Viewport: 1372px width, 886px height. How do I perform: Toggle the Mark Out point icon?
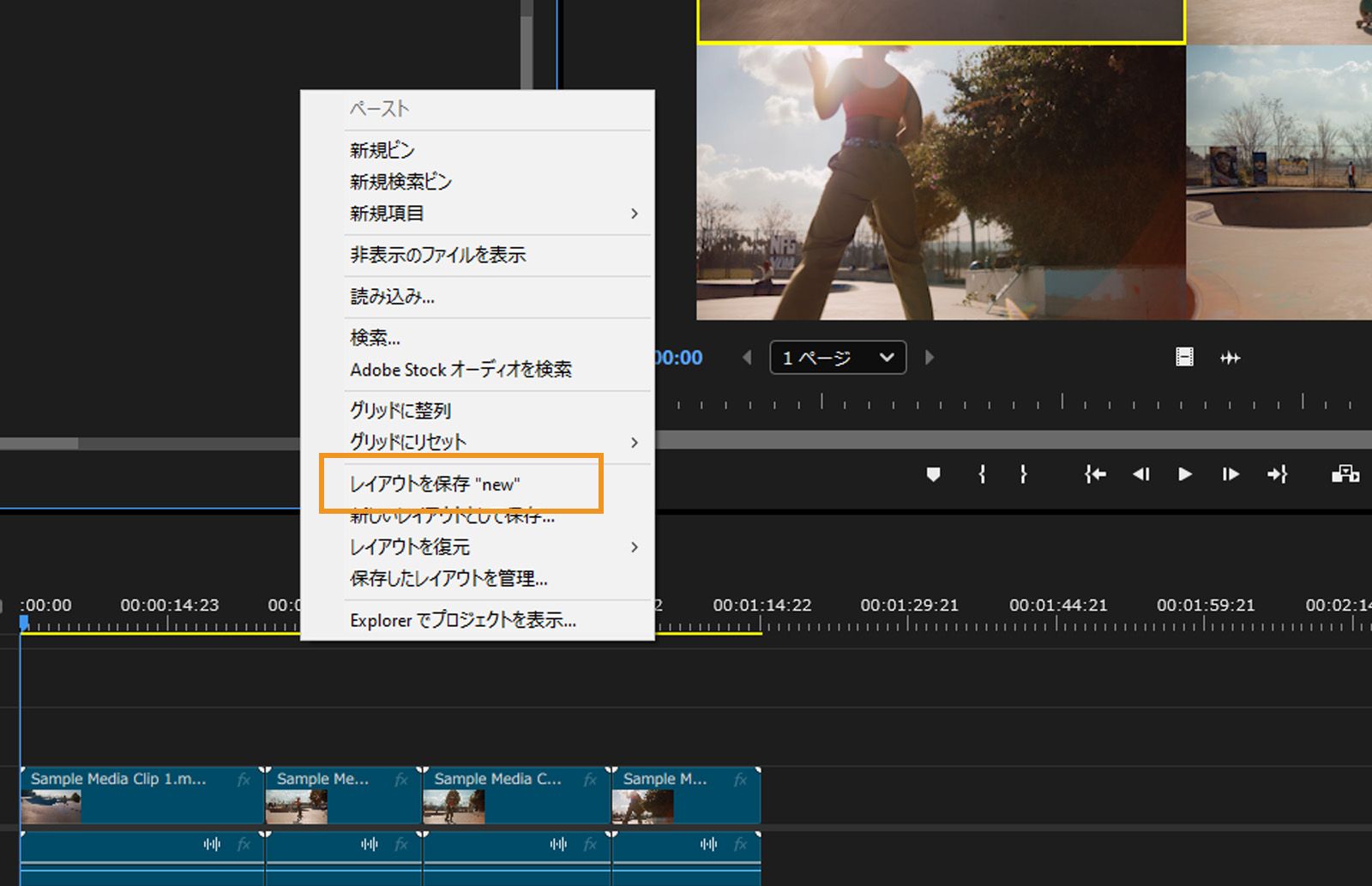(x=1024, y=474)
